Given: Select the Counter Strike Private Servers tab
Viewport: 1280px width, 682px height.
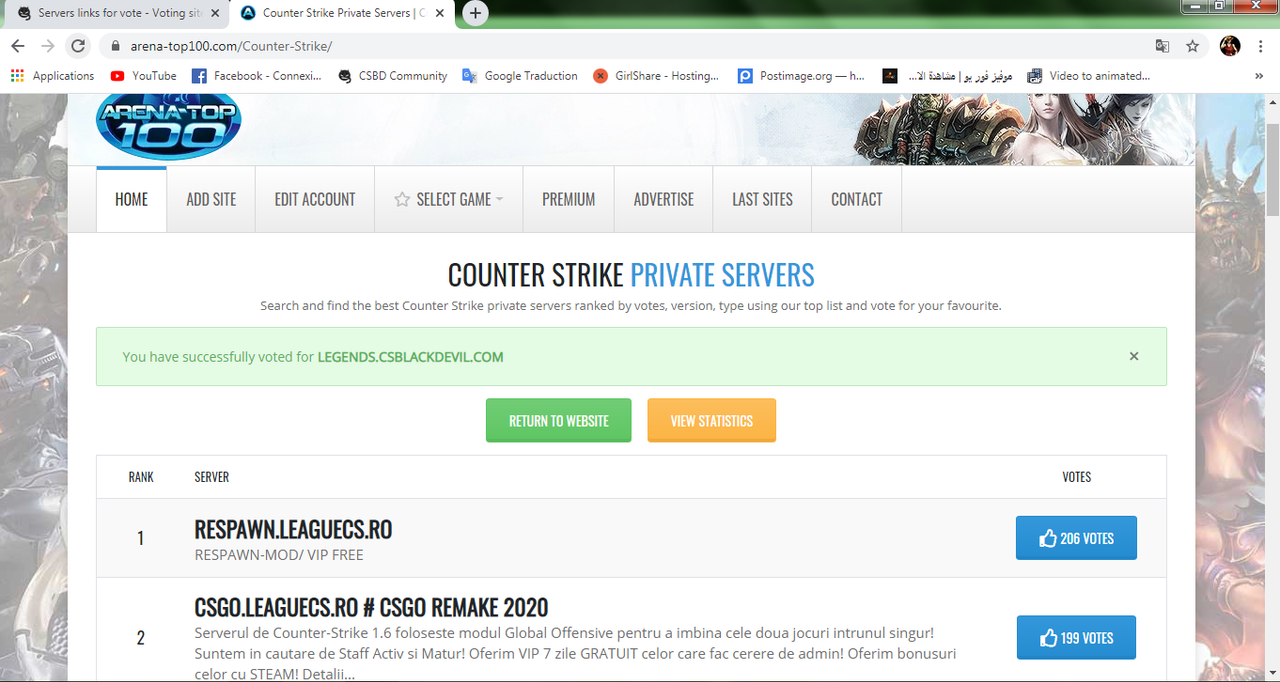Looking at the screenshot, I should point(343,14).
